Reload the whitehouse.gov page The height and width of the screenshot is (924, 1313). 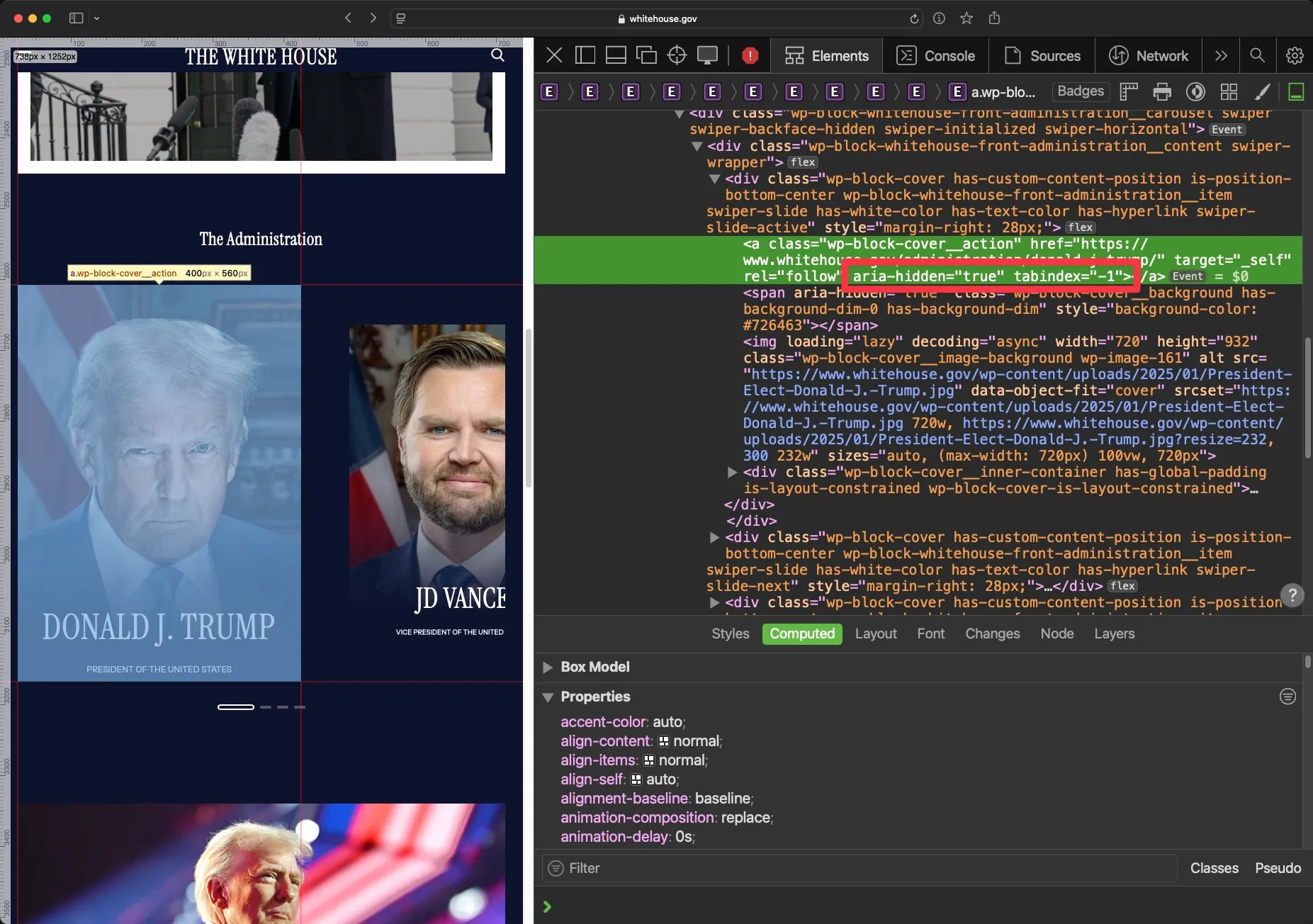914,18
